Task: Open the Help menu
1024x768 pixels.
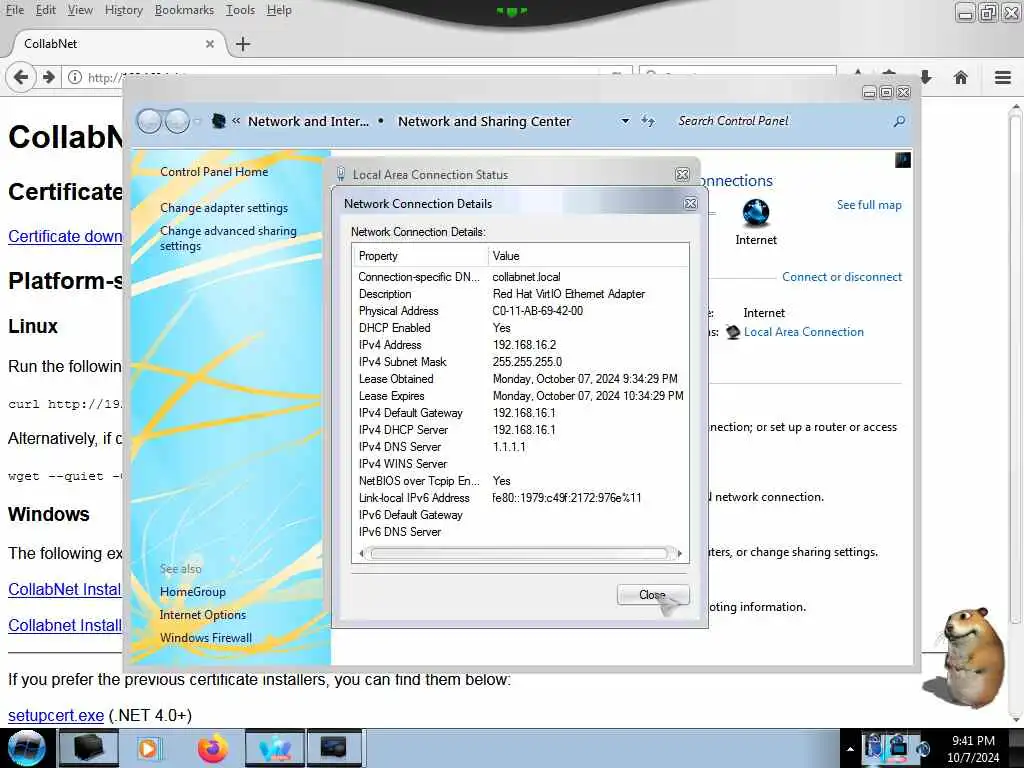Action: (279, 10)
